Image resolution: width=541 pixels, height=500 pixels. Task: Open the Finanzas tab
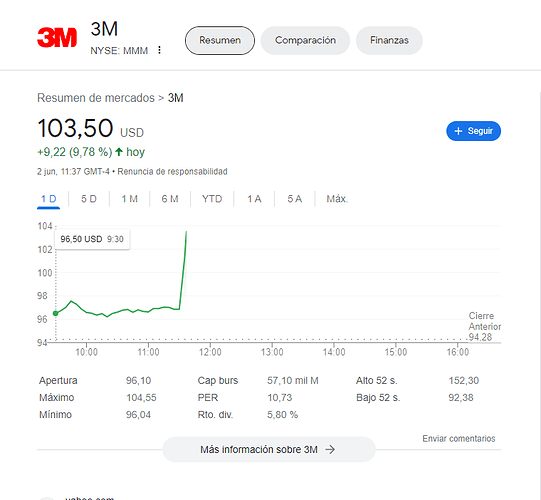coord(389,40)
